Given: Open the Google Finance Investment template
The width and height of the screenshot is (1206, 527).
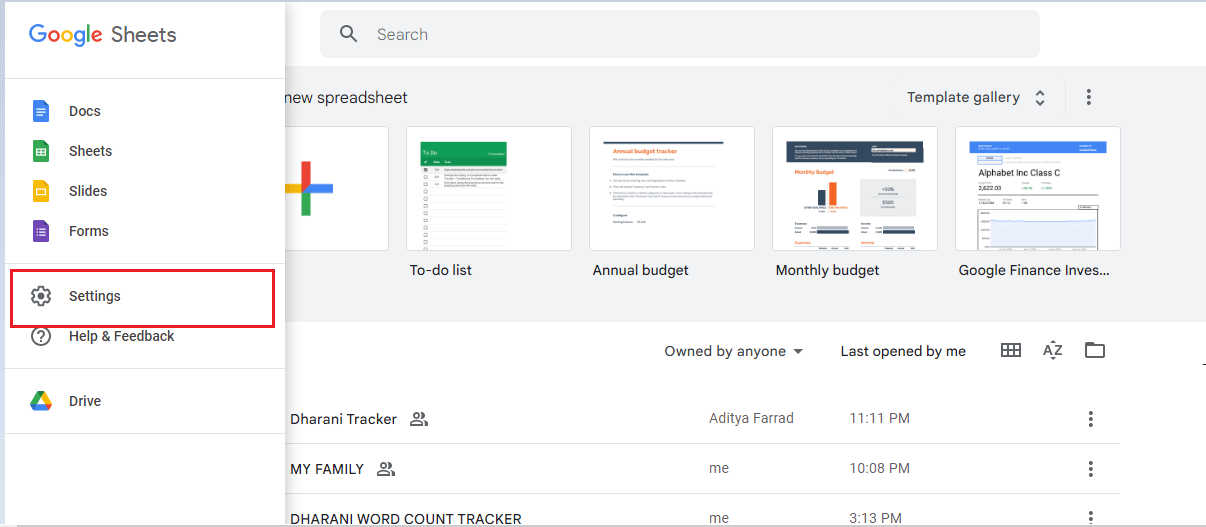Looking at the screenshot, I should click(x=1038, y=188).
